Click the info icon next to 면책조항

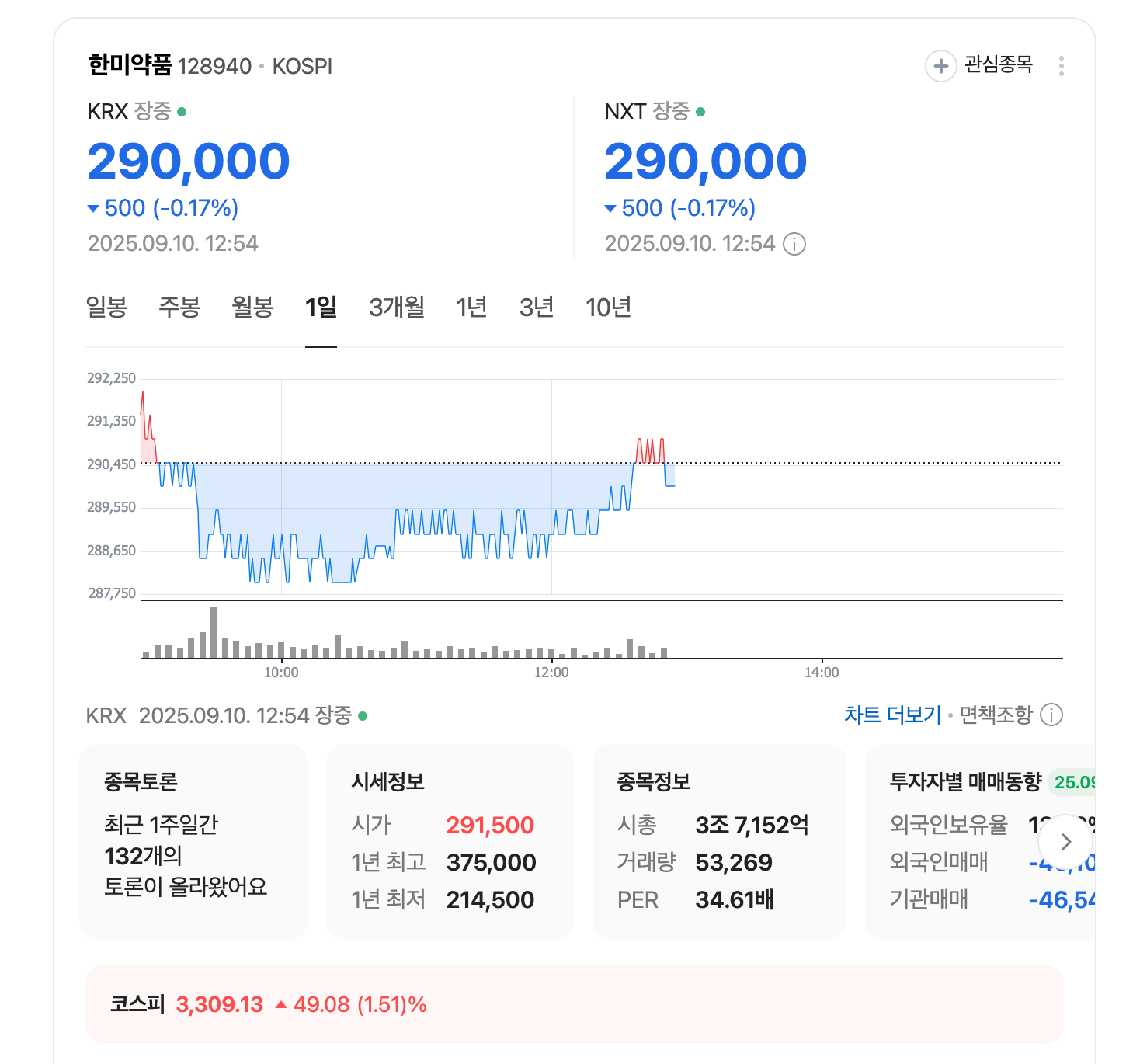click(x=1052, y=715)
